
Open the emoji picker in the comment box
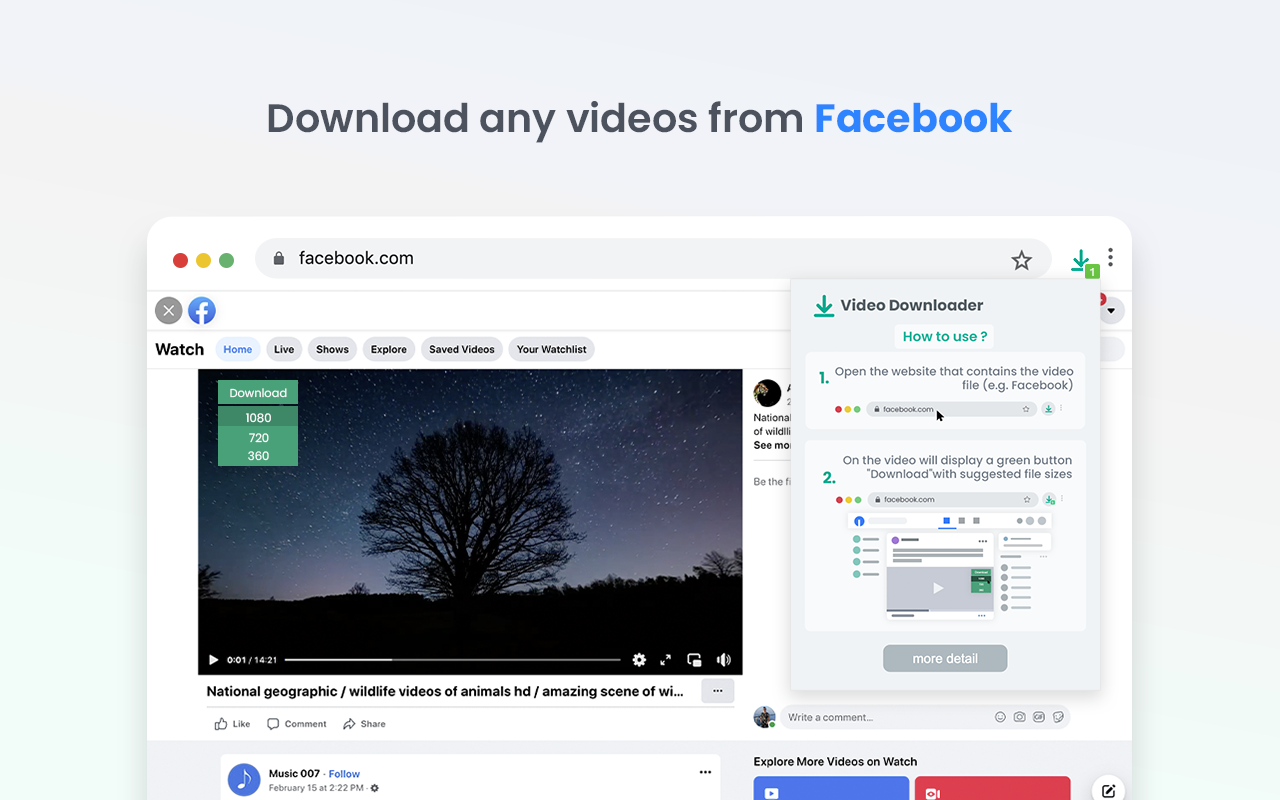pyautogui.click(x=1000, y=716)
